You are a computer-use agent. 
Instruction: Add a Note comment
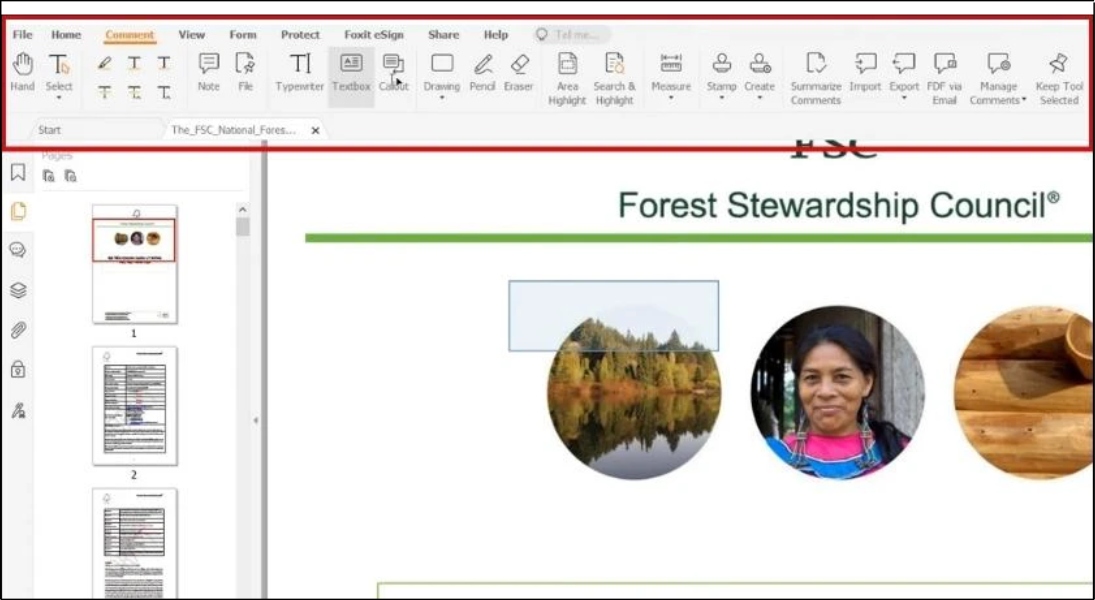[x=208, y=71]
